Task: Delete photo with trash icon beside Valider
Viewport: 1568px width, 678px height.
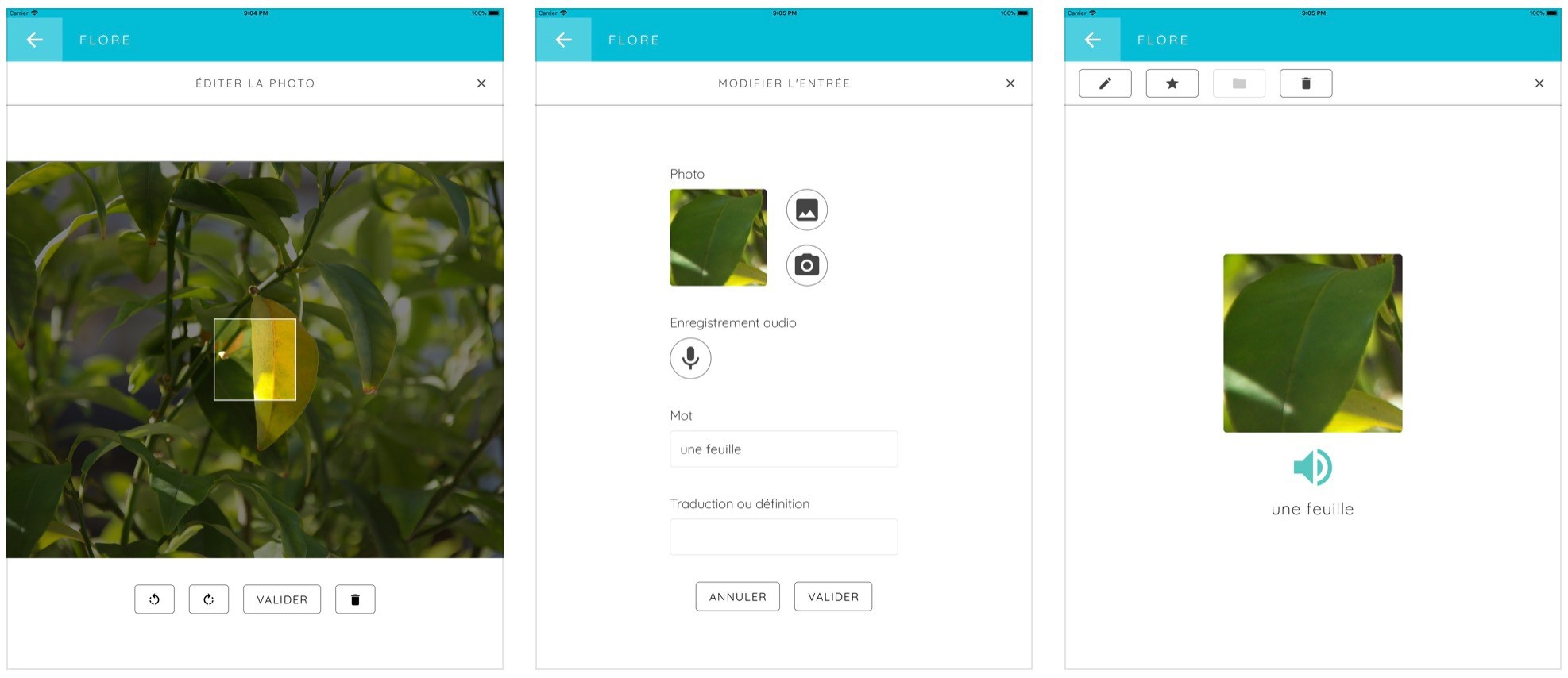Action: coord(355,599)
